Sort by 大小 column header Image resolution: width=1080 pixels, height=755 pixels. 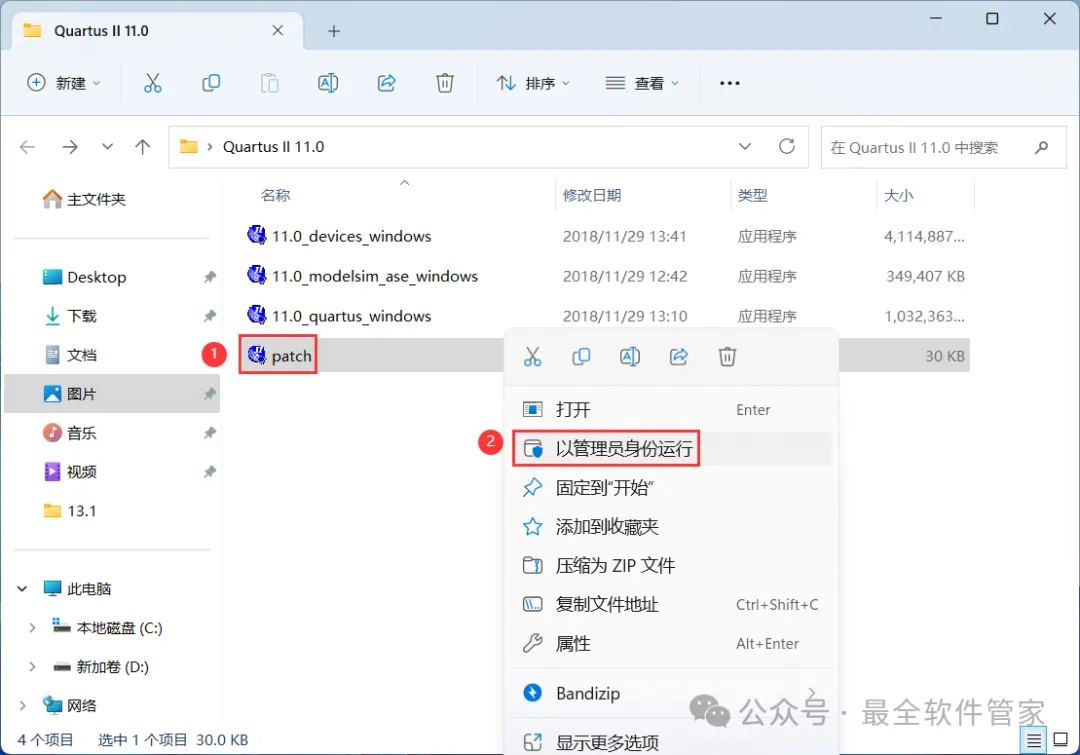pyautogui.click(x=898, y=196)
